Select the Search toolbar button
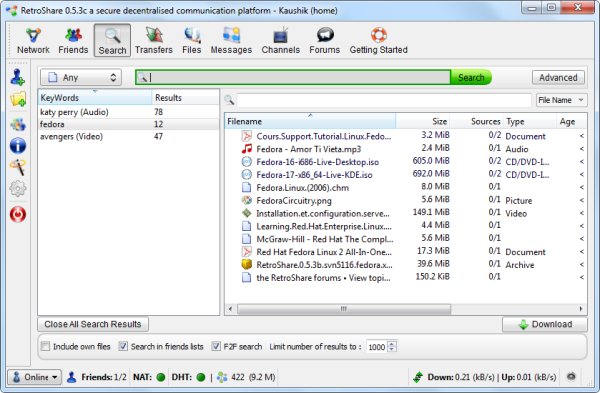The width and height of the screenshot is (600, 393). tap(112, 41)
